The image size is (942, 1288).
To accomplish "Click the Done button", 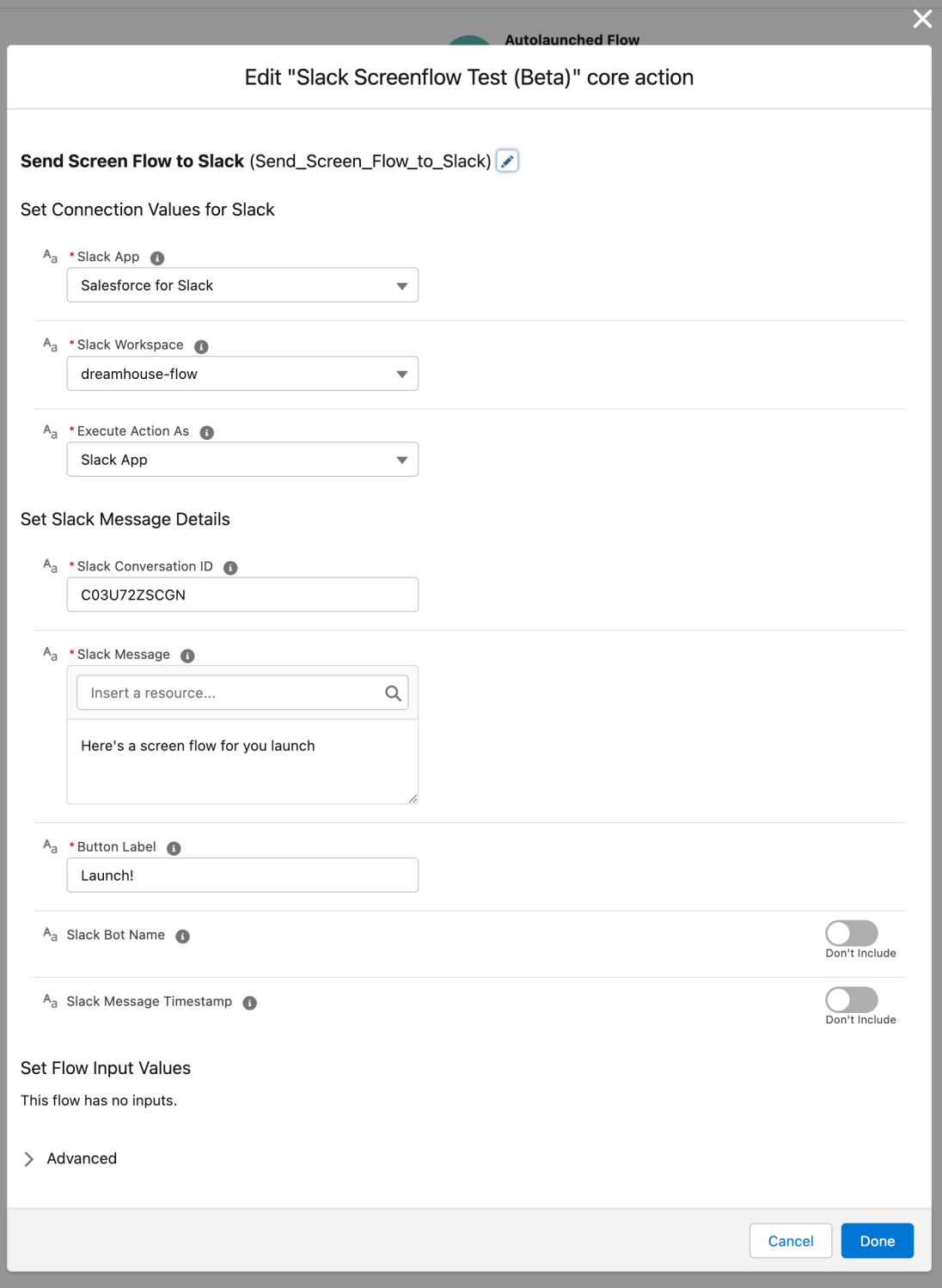I will pos(877,1240).
